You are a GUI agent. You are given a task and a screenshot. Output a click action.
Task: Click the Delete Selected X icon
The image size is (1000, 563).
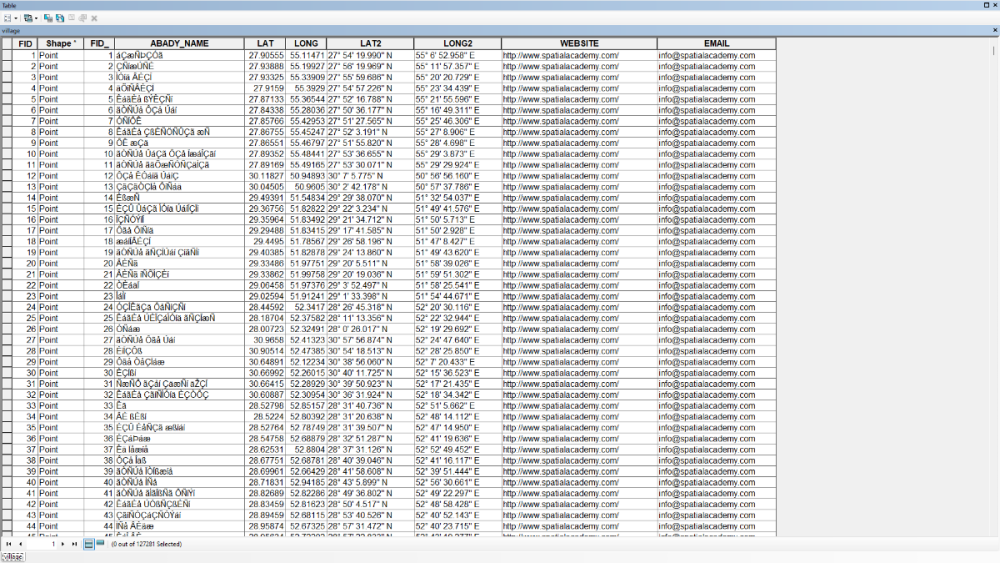click(94, 18)
